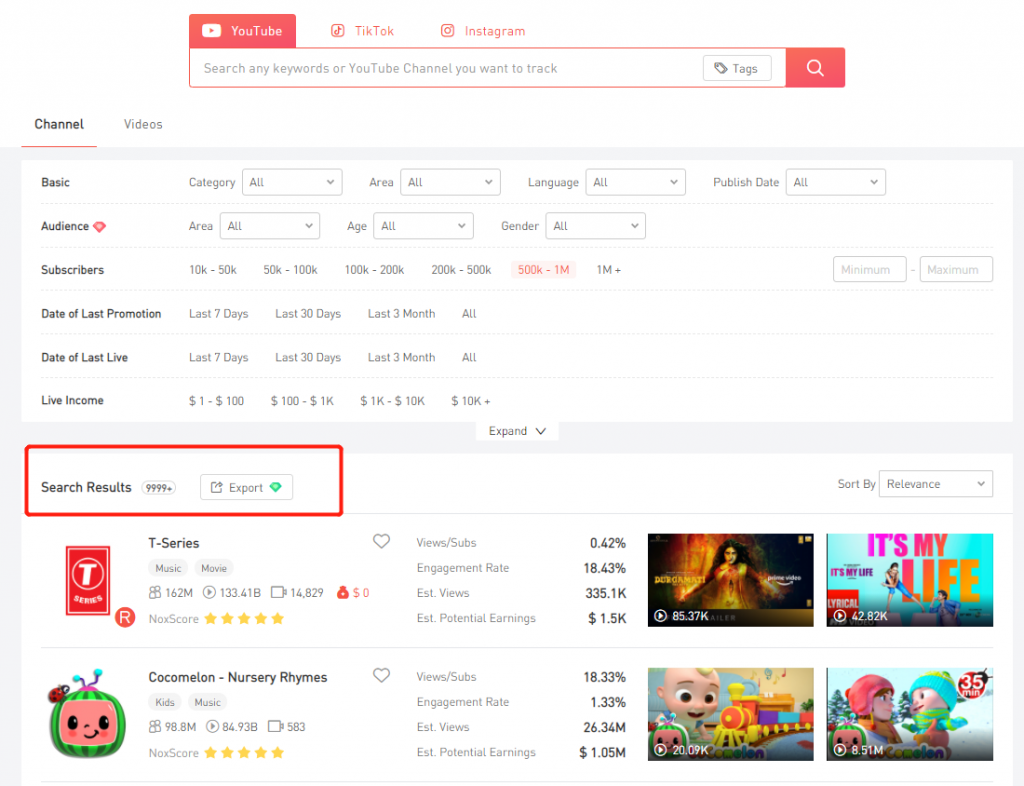This screenshot has height=786, width=1024.
Task: Switch to the YouTube platform tab
Action: pos(242,31)
